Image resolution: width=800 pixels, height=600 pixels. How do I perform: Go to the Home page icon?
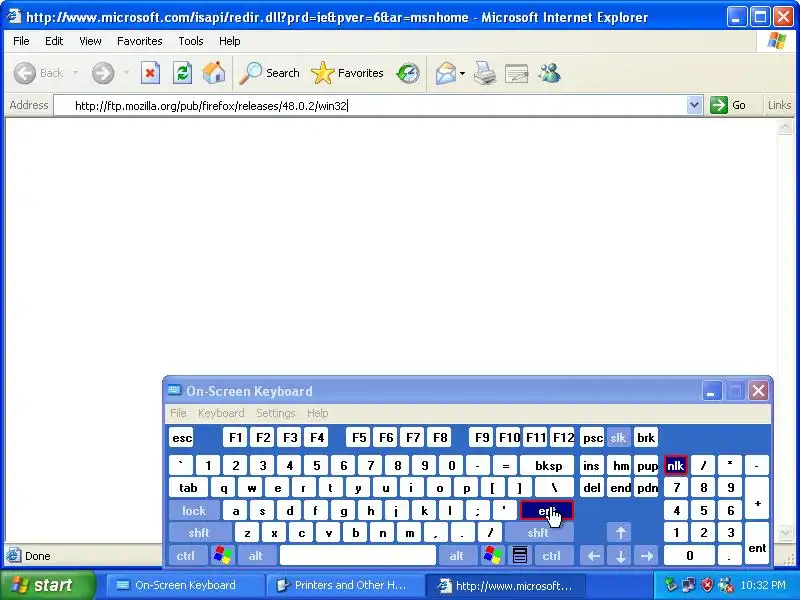click(214, 73)
